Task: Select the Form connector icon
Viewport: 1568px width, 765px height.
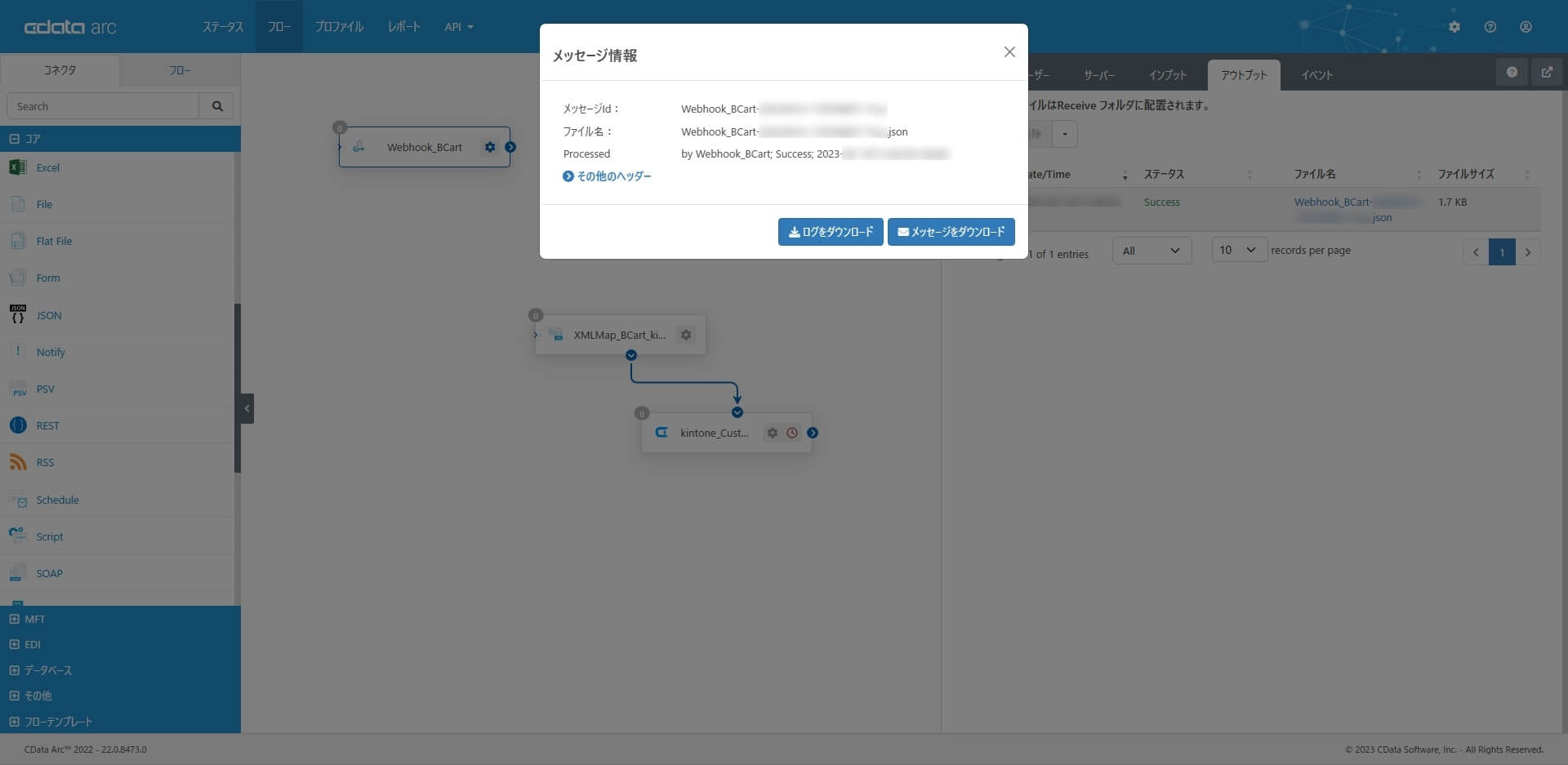Action: (18, 278)
